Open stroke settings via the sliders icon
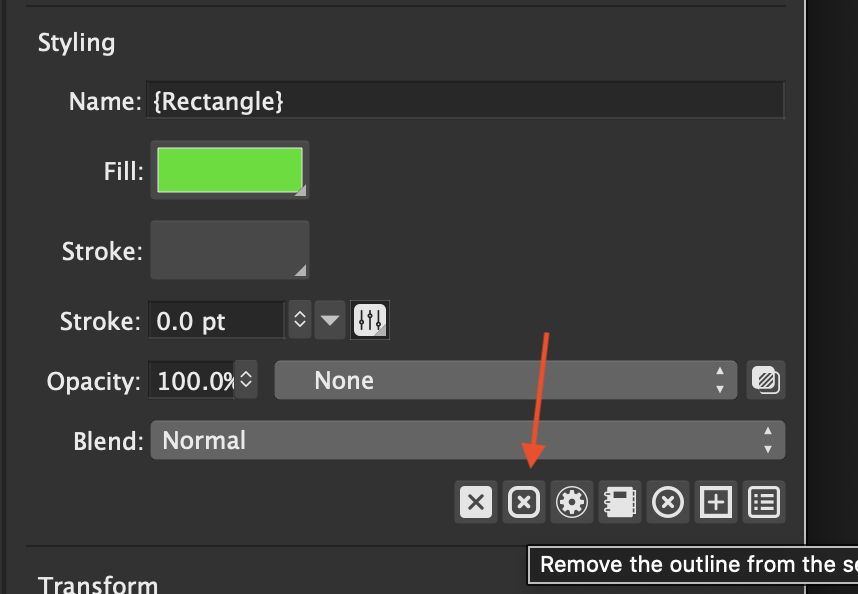 370,321
